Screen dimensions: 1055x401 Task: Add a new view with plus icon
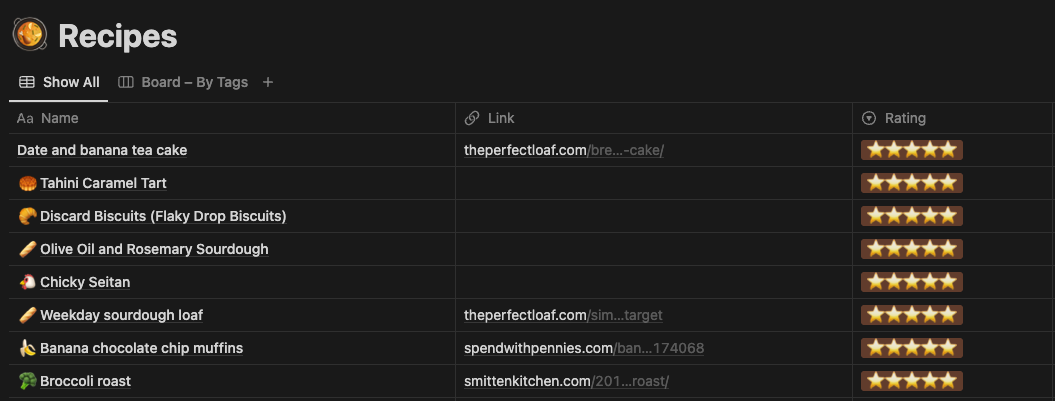(268, 82)
